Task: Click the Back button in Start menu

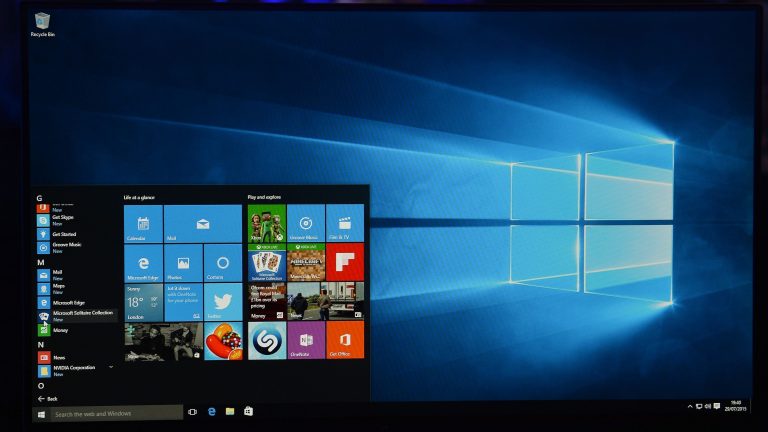Action: [48, 397]
